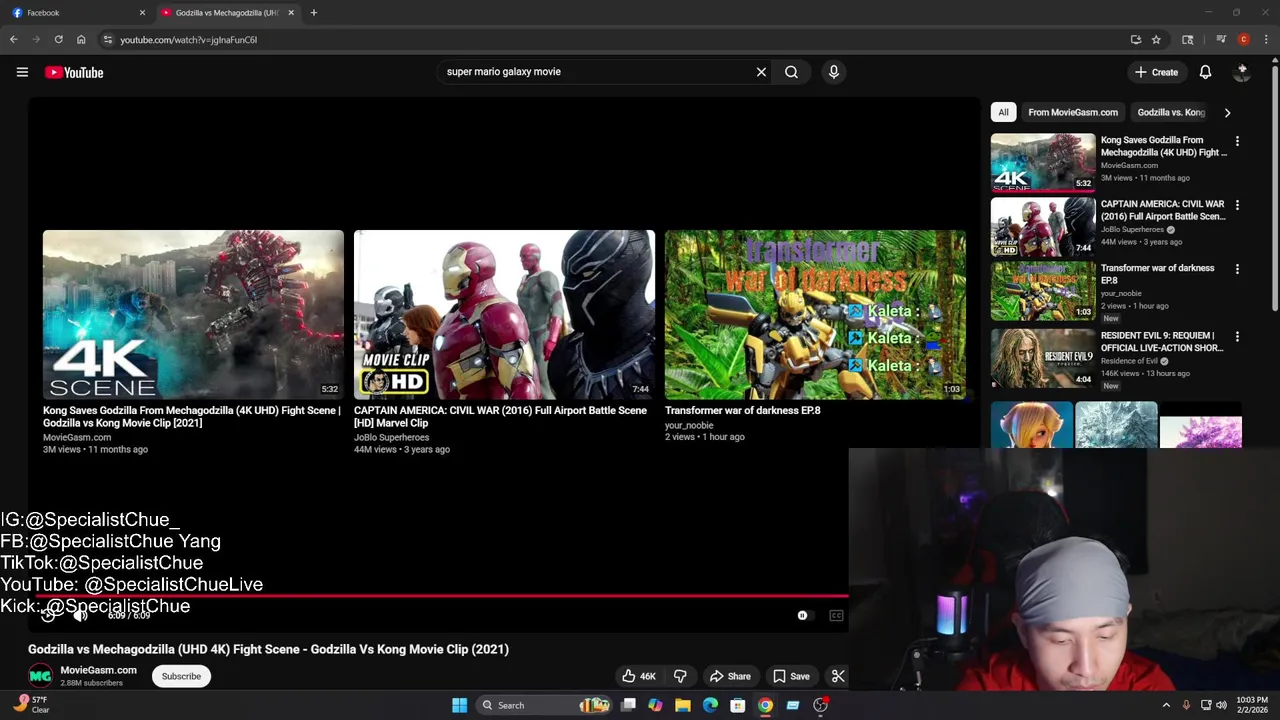Close the Facebook tab
Screen dimensions: 1280x720
click(142, 13)
